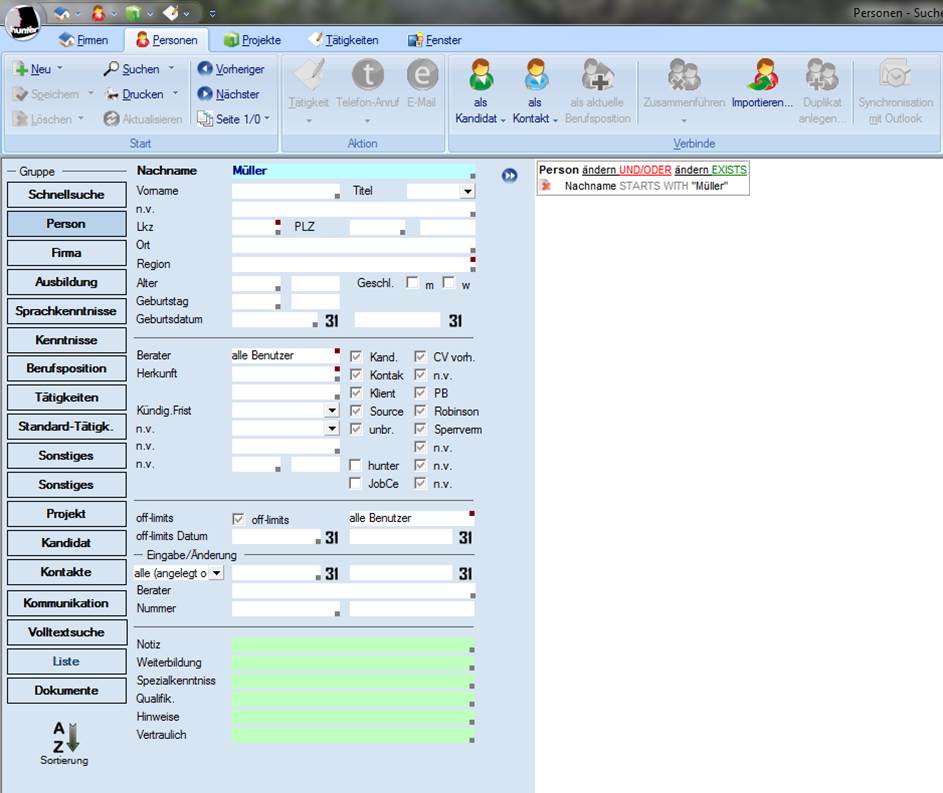Click the Vorheriger arrow icon
The width and height of the screenshot is (943, 793).
tap(205, 69)
